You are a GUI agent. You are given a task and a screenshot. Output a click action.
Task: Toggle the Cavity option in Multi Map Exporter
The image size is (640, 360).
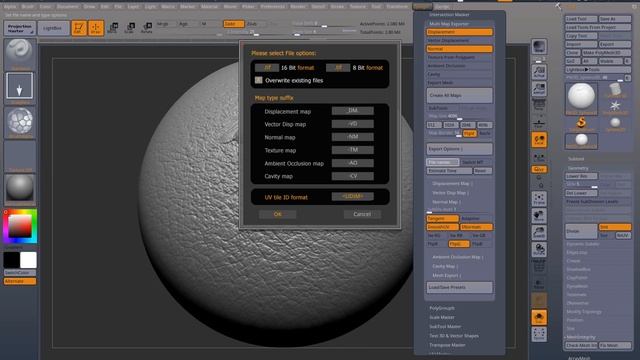point(459,74)
